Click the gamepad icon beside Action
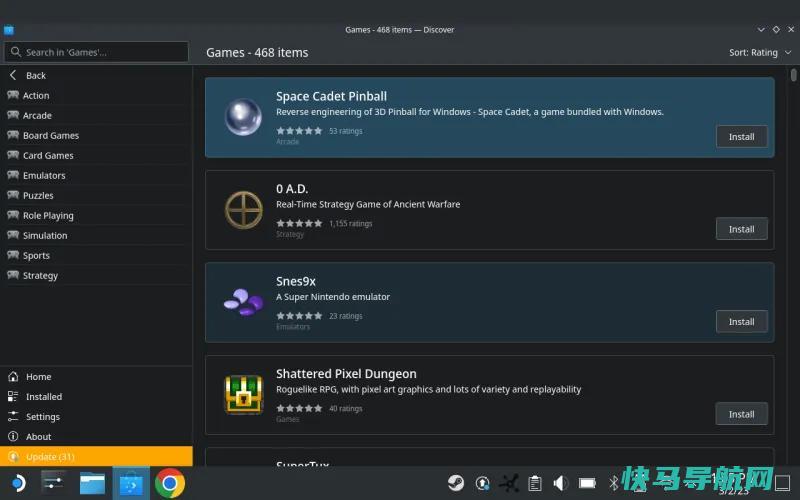The height and width of the screenshot is (500, 800). tap(13, 95)
